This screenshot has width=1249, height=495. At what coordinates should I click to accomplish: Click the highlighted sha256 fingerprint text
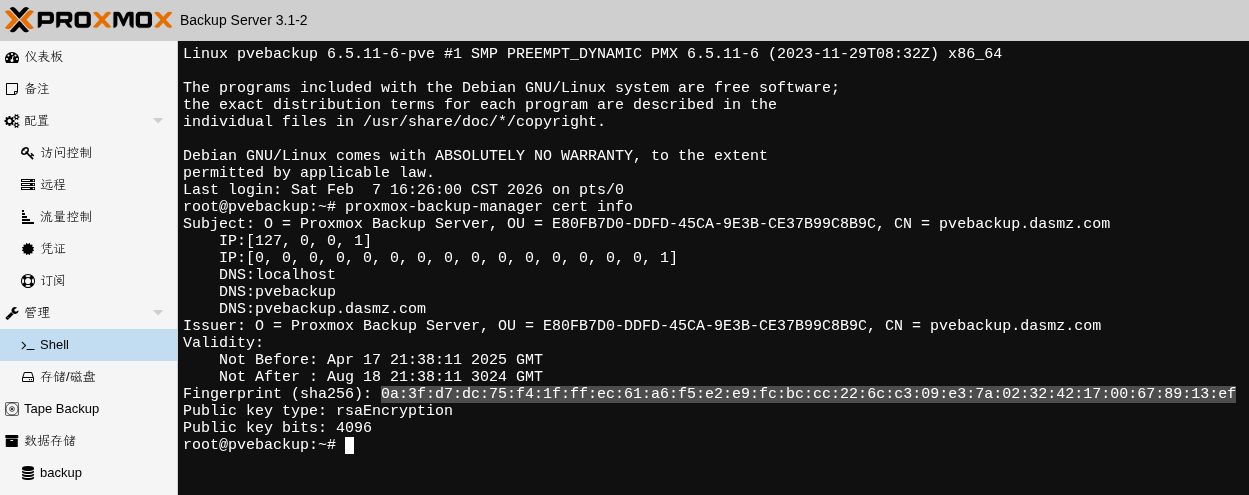point(808,394)
